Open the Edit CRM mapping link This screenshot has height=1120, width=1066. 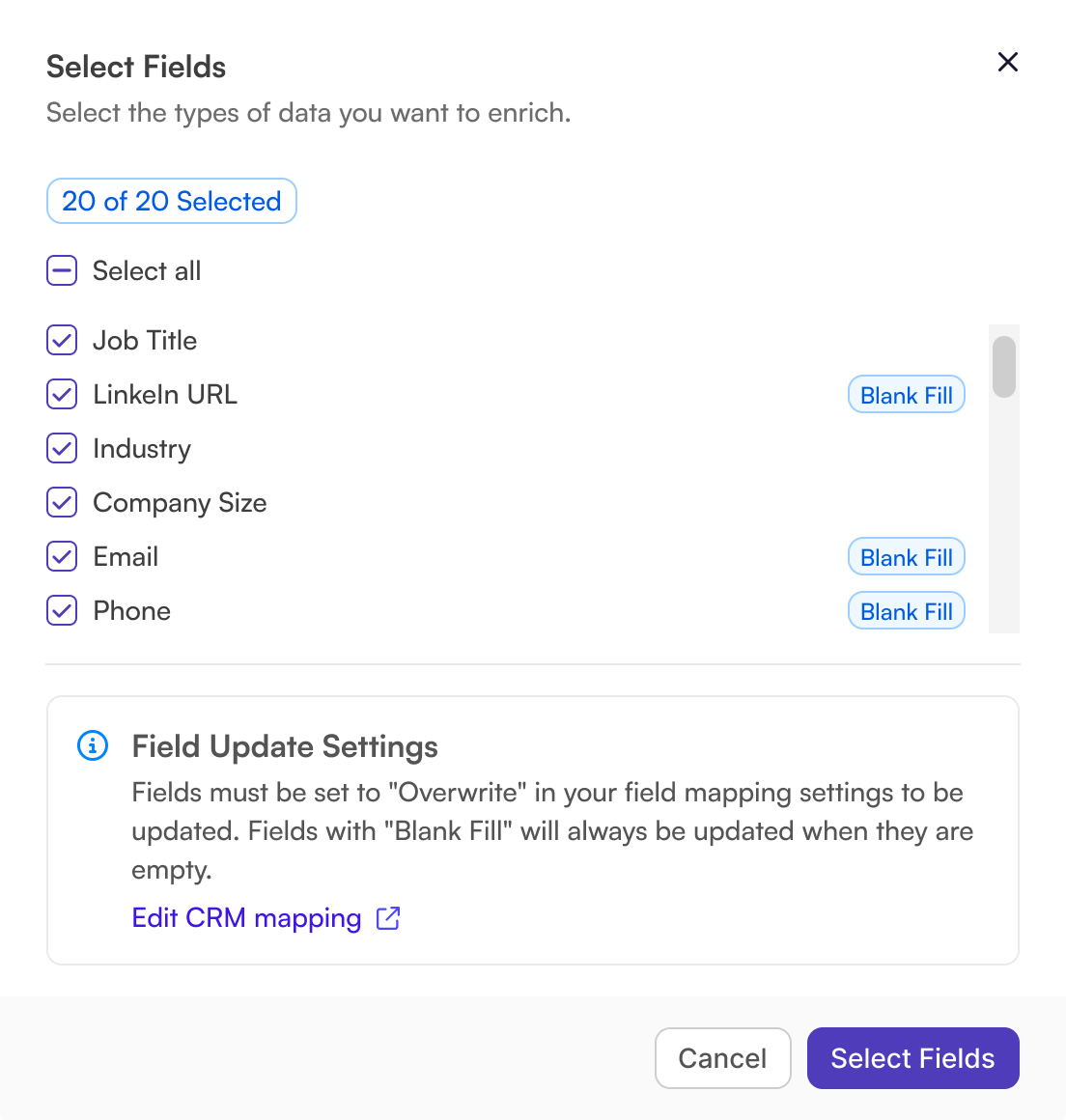pyautogui.click(x=246, y=918)
